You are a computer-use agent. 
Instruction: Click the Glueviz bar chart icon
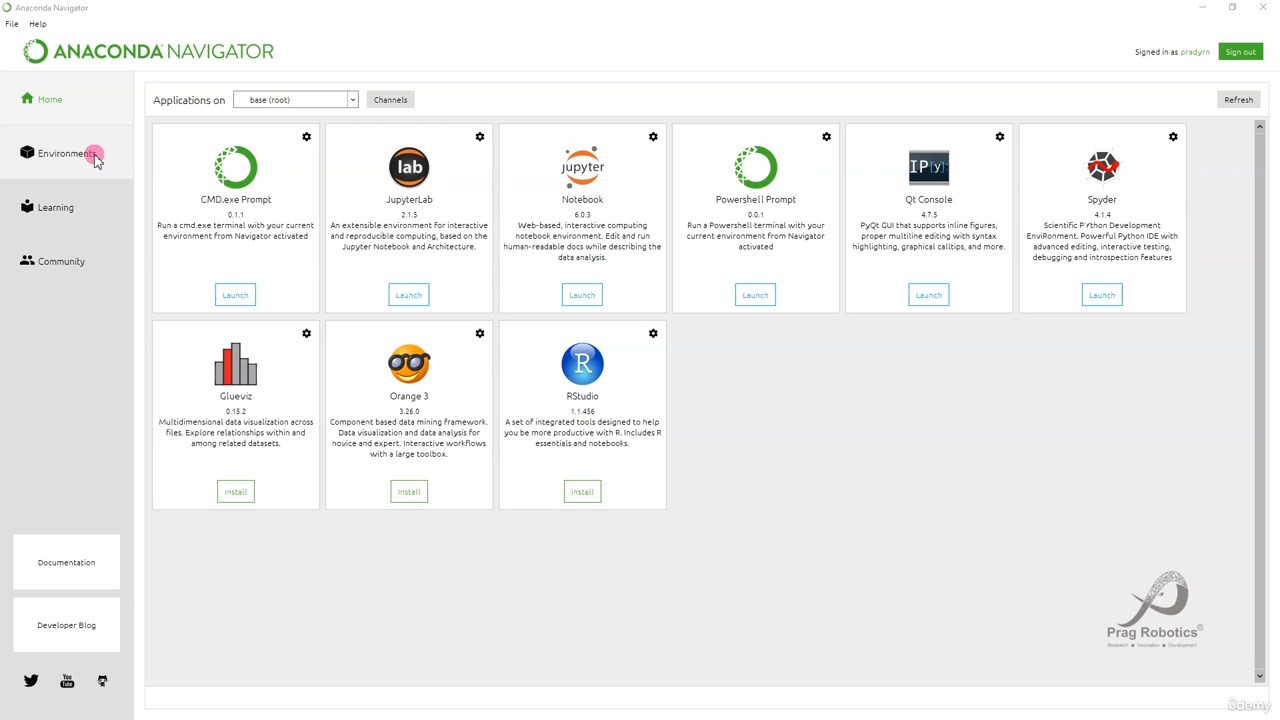[236, 364]
